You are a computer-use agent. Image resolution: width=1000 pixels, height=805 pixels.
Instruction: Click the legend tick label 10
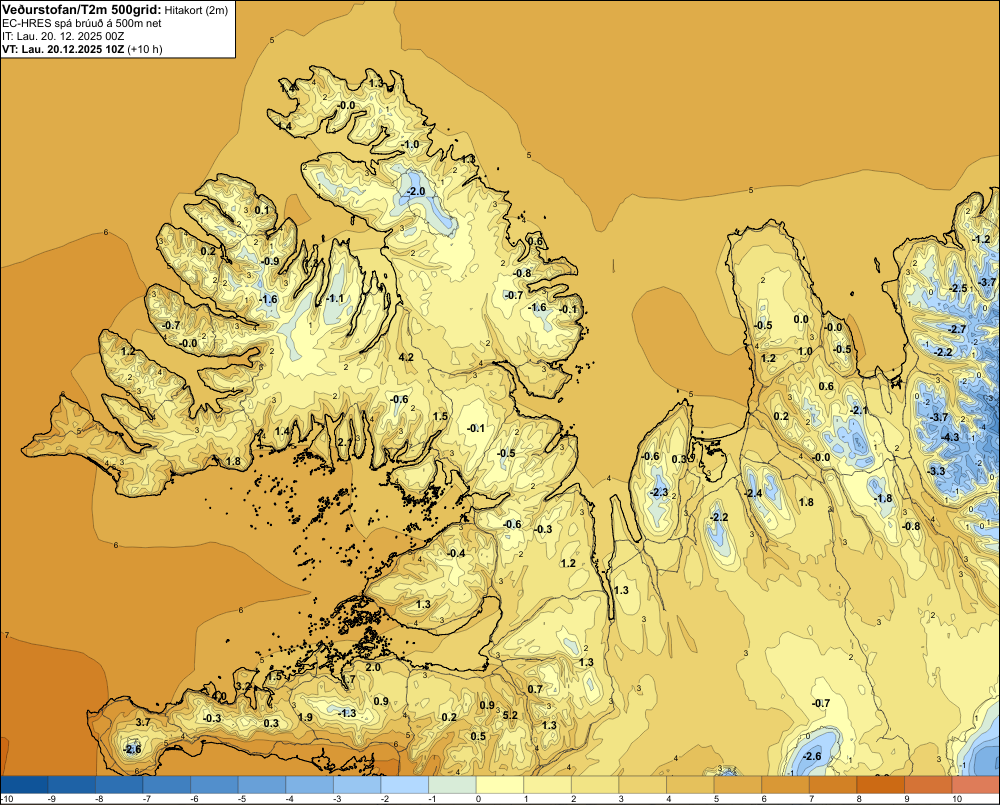pos(957,799)
